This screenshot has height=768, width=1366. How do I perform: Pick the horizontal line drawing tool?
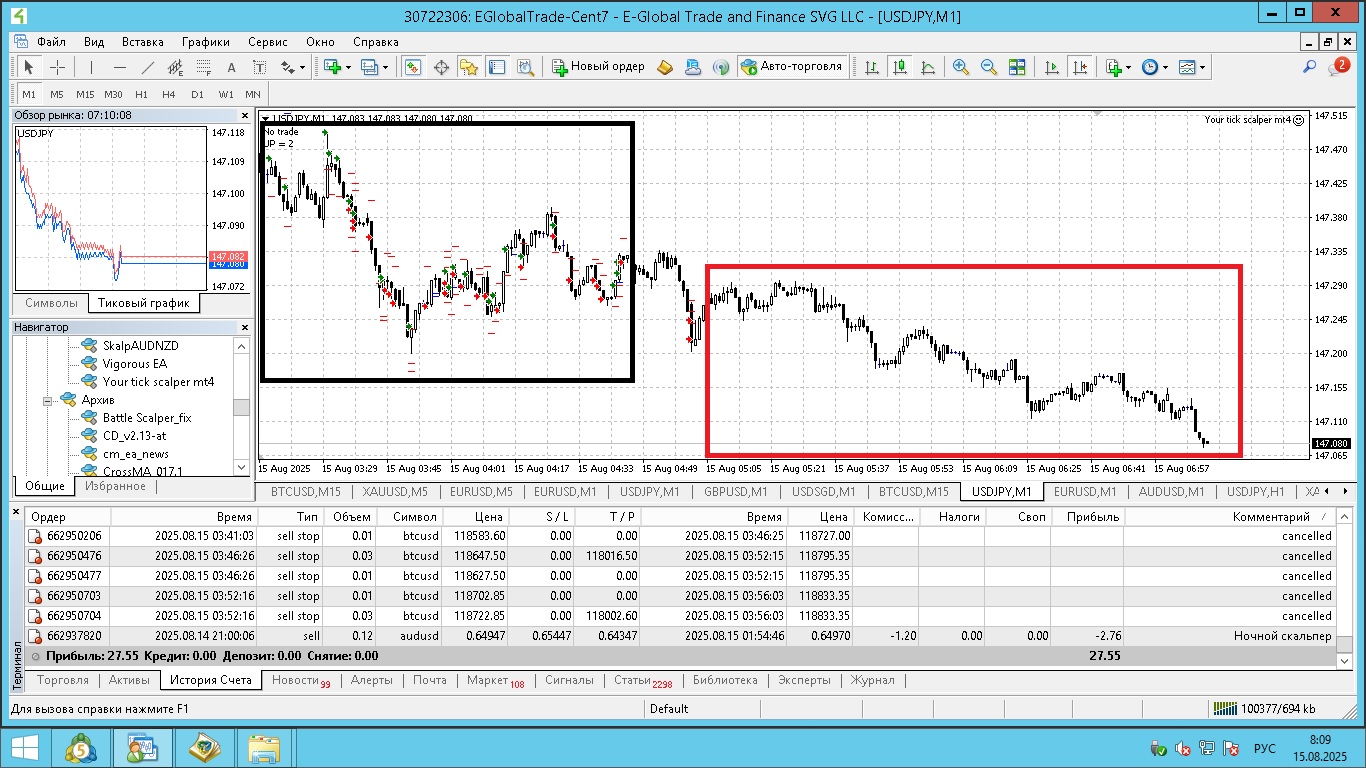point(120,67)
